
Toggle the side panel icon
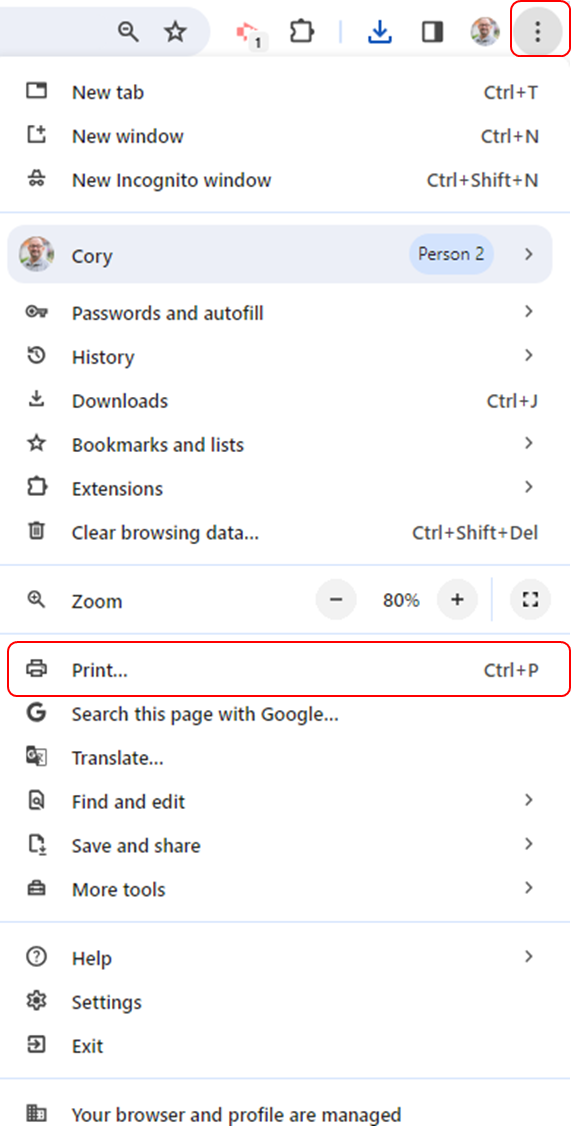click(432, 32)
